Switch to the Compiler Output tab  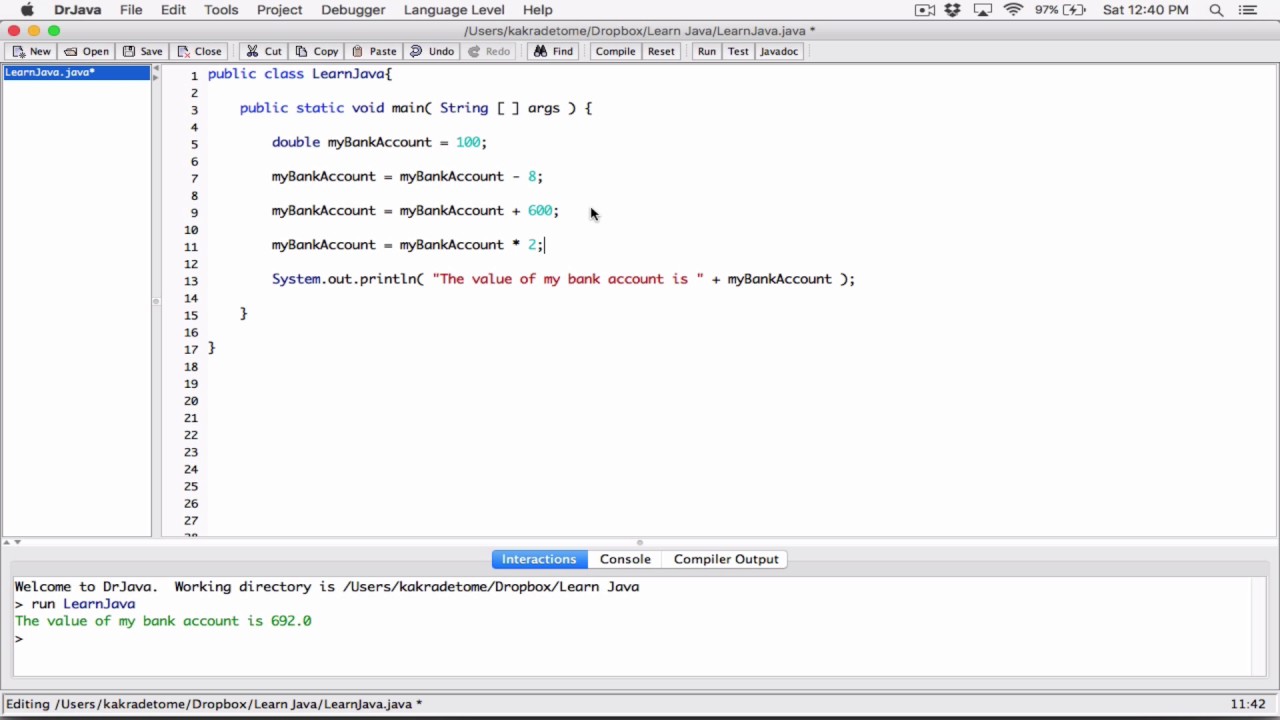point(726,559)
